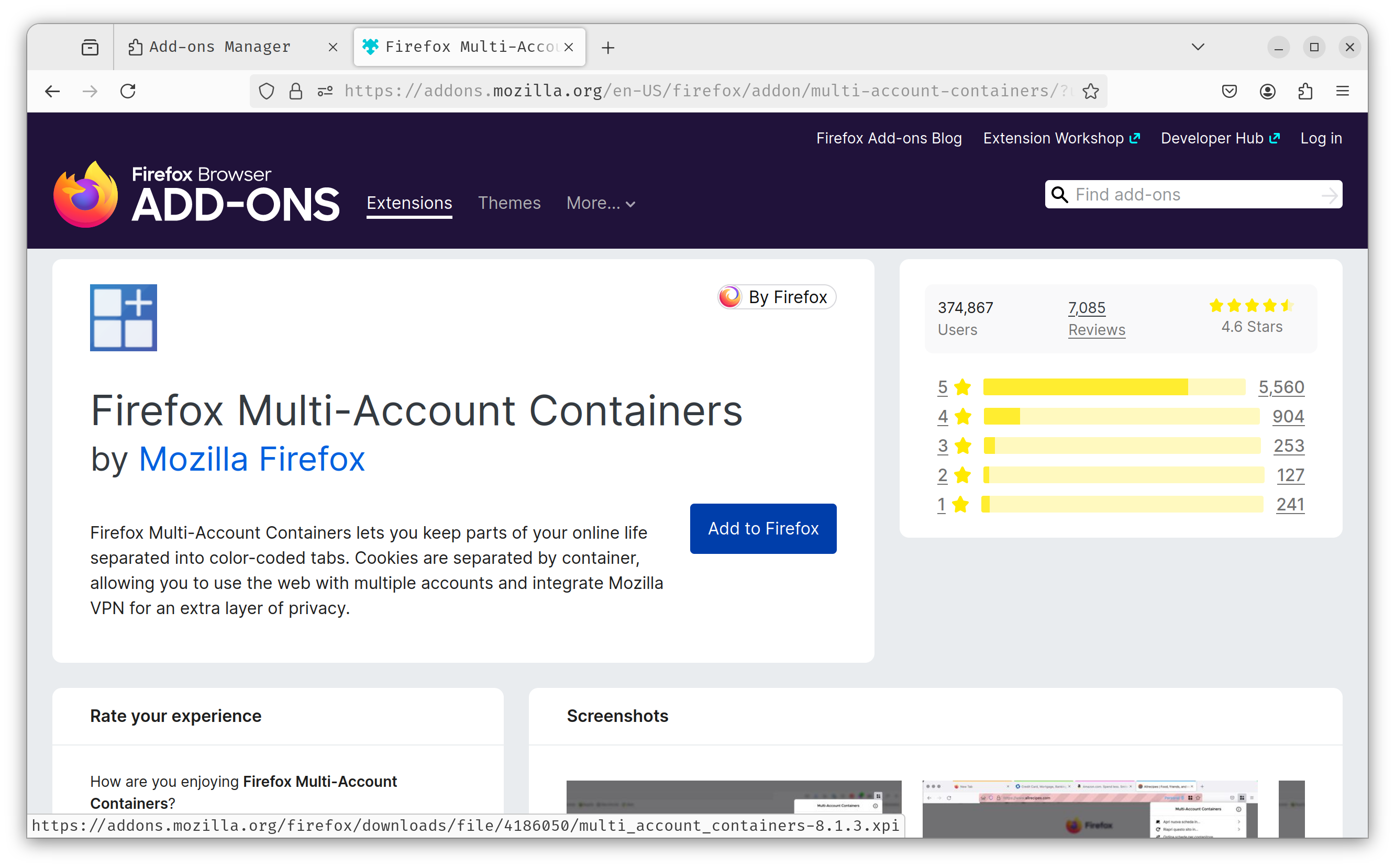
Task: Switch to the Add-ons Manager tab
Action: point(233,47)
